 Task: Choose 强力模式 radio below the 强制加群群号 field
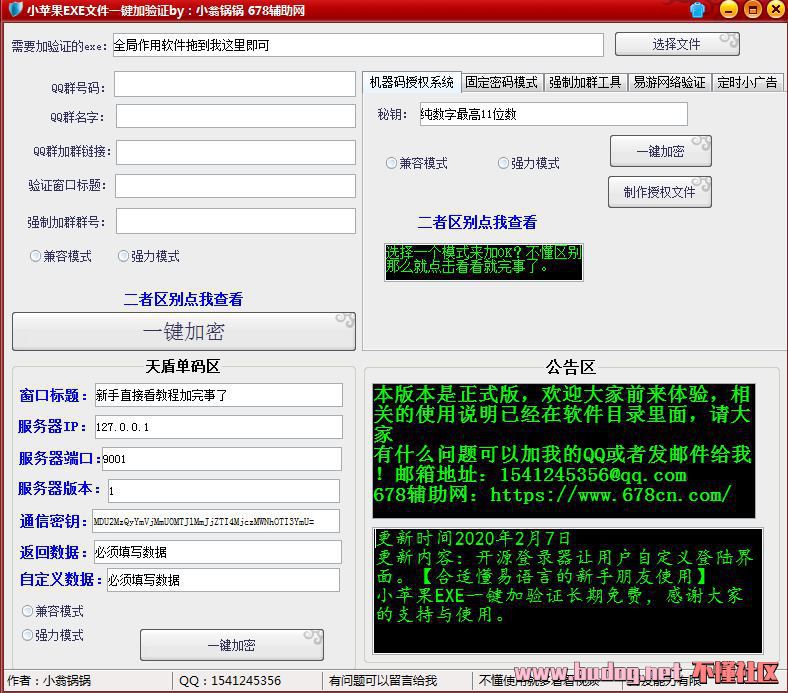point(124,256)
